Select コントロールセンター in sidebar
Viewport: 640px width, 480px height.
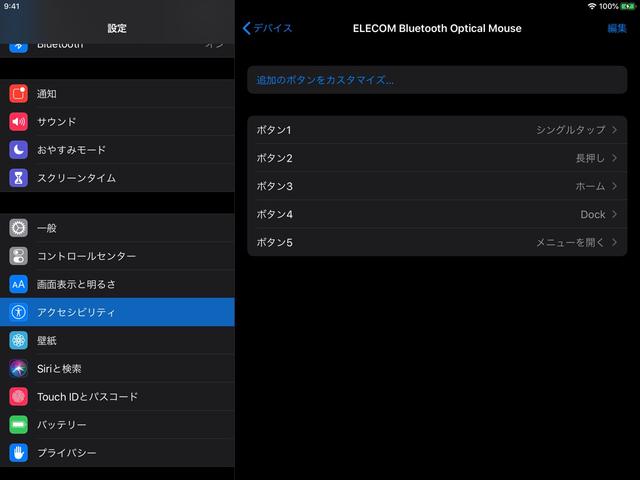tap(117, 256)
